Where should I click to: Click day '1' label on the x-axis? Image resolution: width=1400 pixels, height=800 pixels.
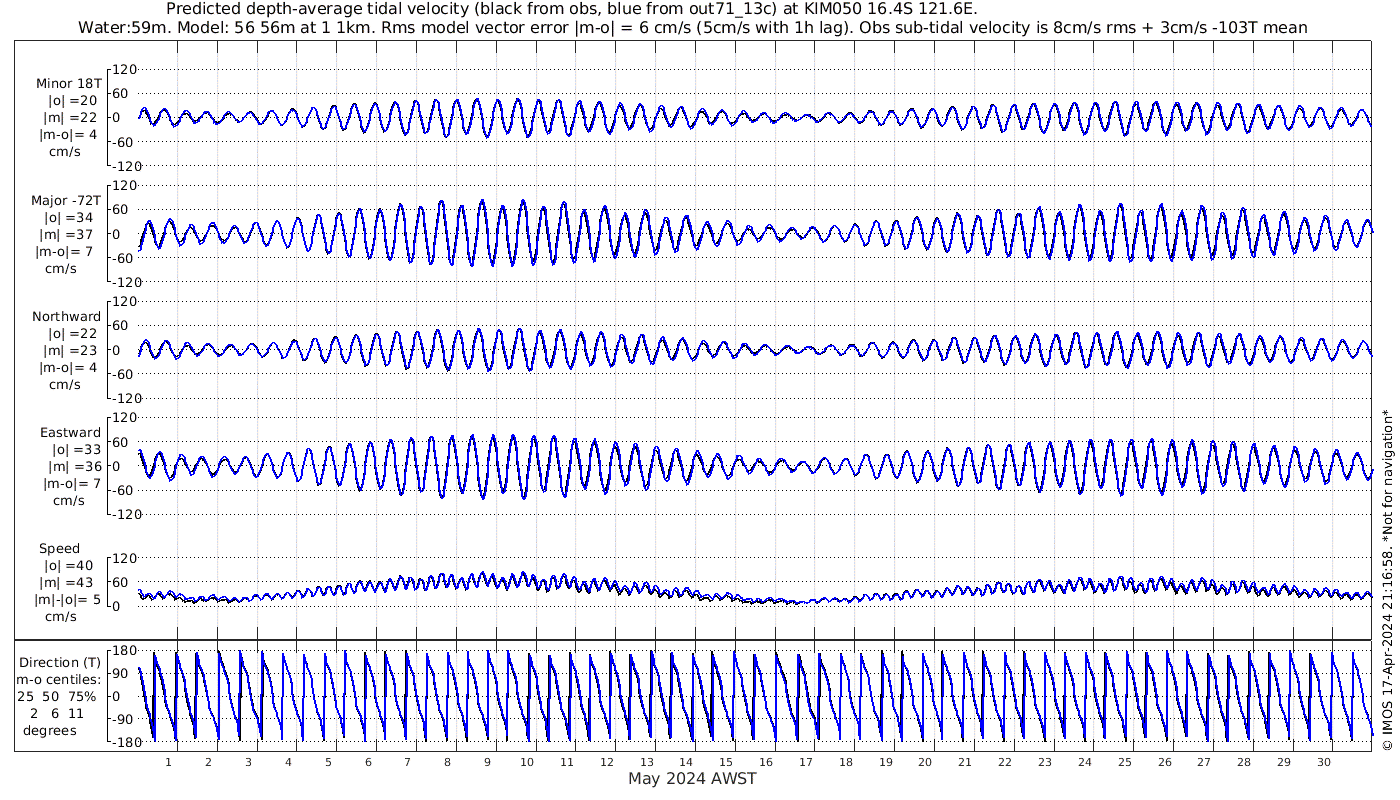click(x=168, y=762)
